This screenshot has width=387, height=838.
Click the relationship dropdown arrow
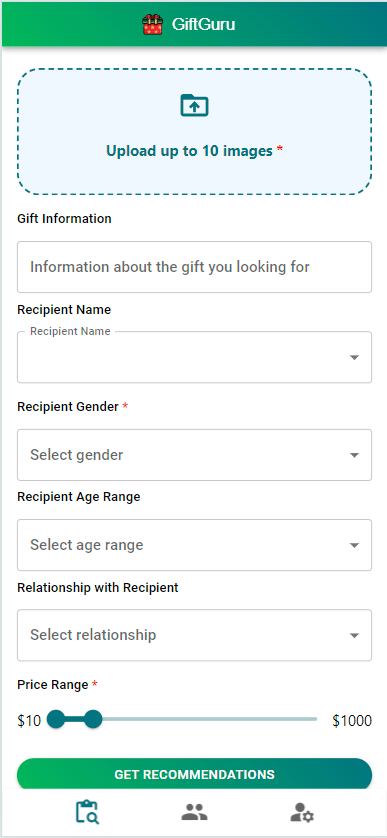click(x=354, y=635)
